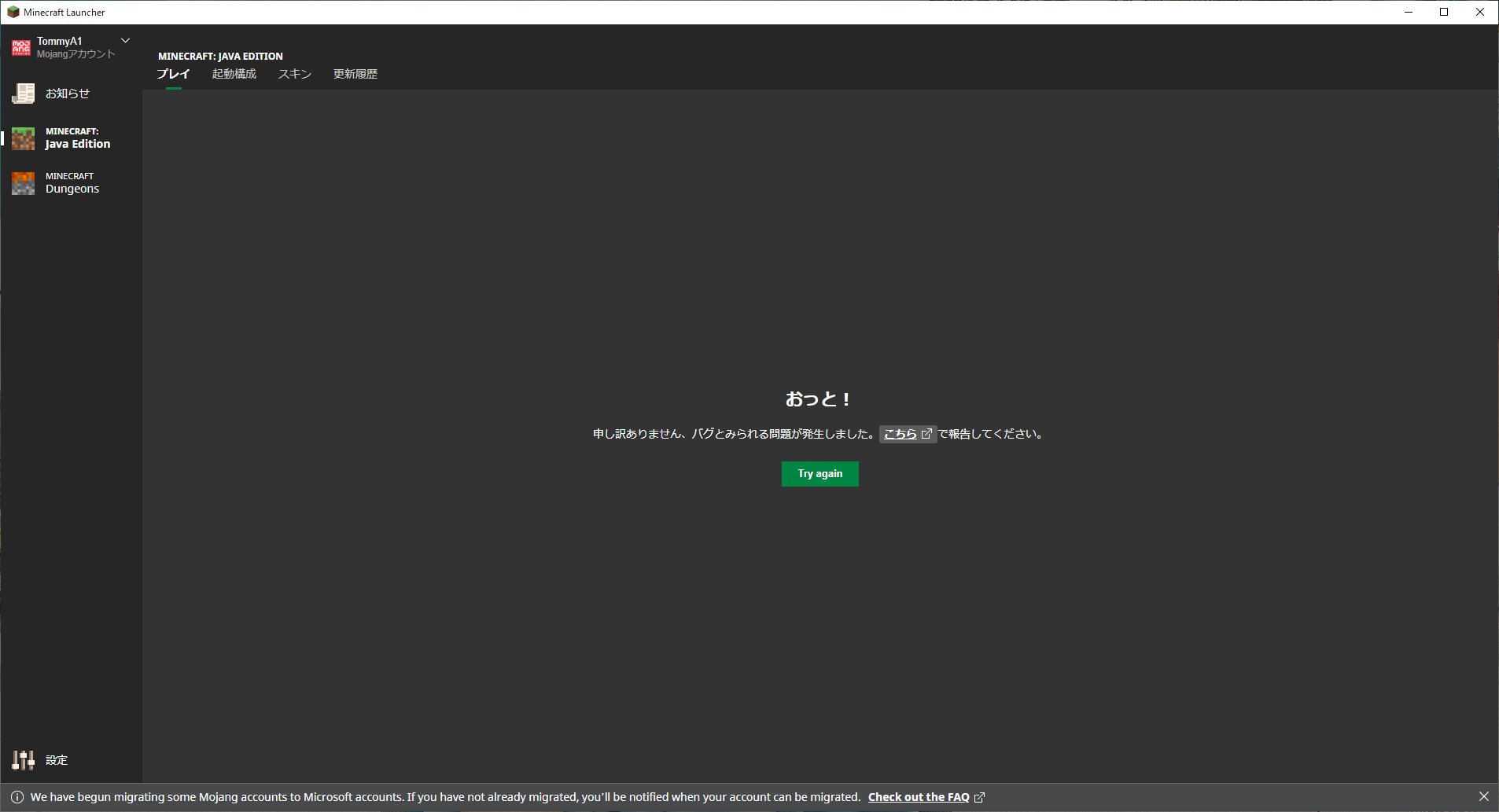This screenshot has height=812, width=1499.
Task: Click the おっと！ error heading
Action: coord(819,399)
